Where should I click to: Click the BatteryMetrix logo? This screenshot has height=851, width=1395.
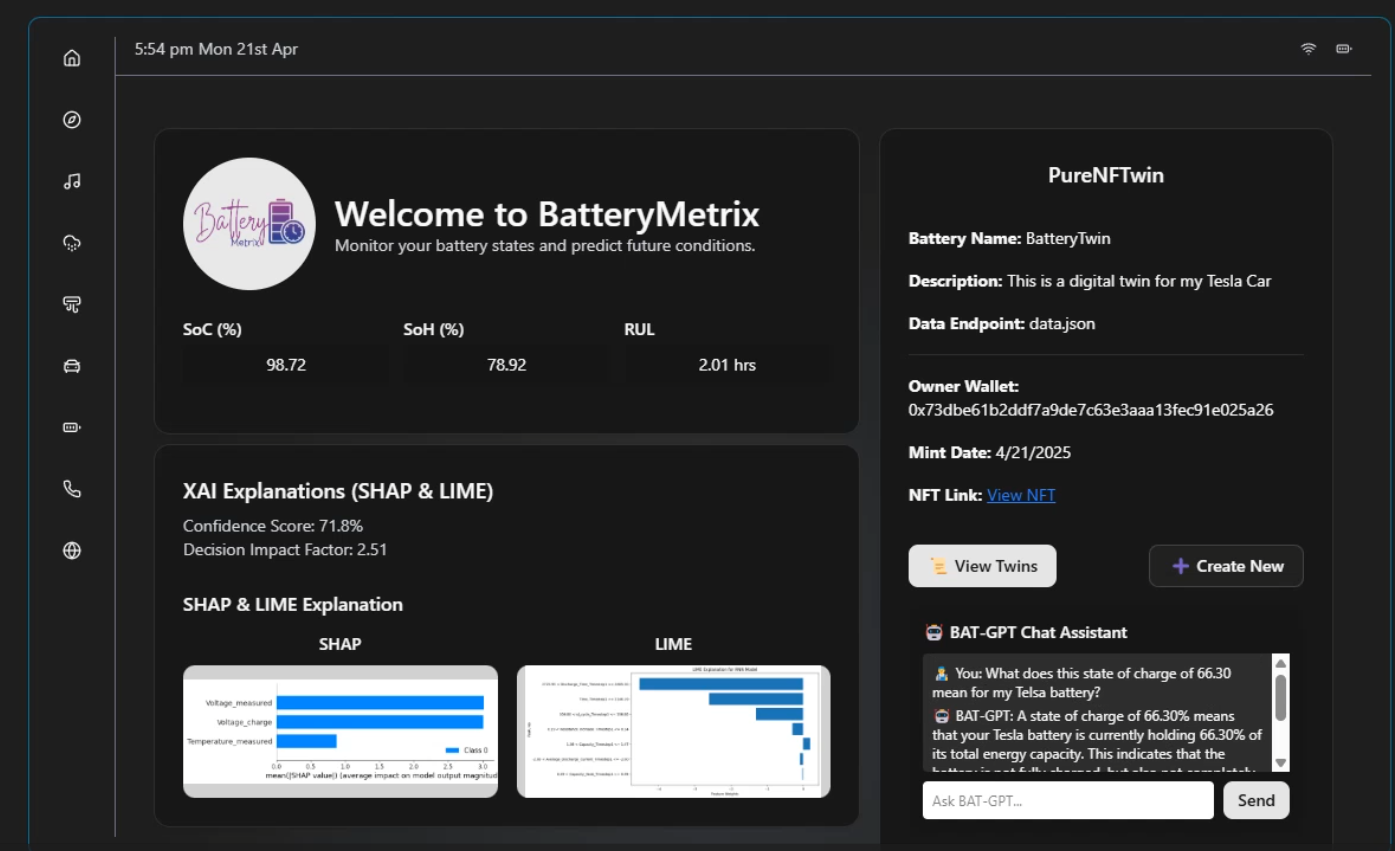tap(249, 224)
